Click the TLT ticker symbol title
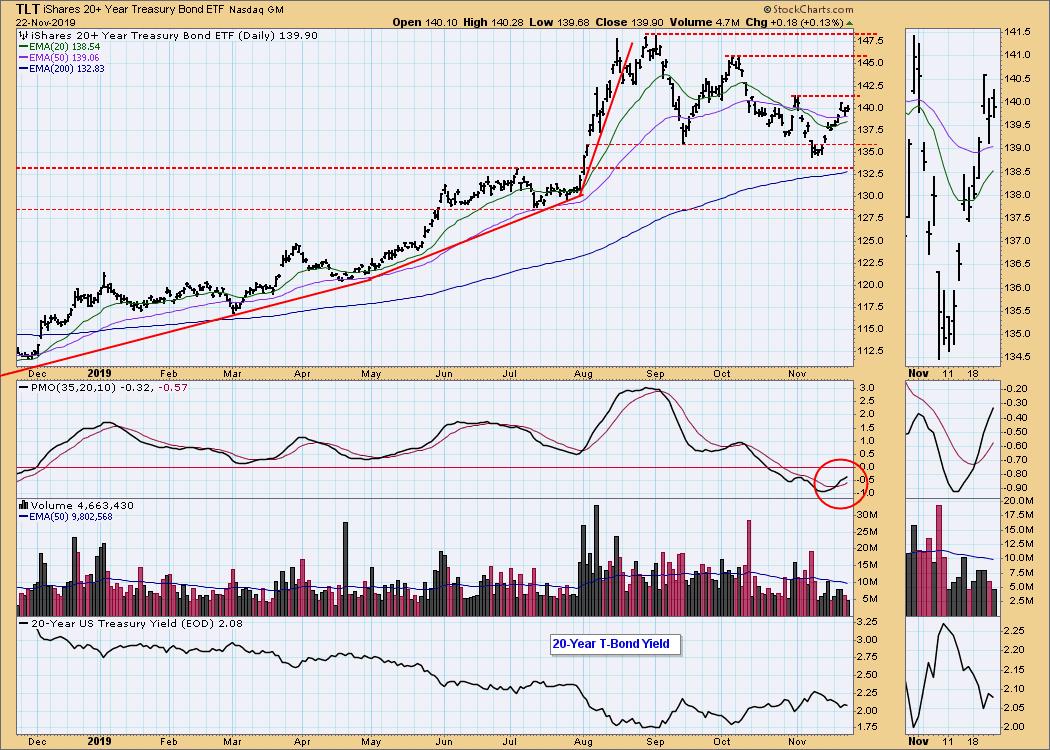 point(29,9)
